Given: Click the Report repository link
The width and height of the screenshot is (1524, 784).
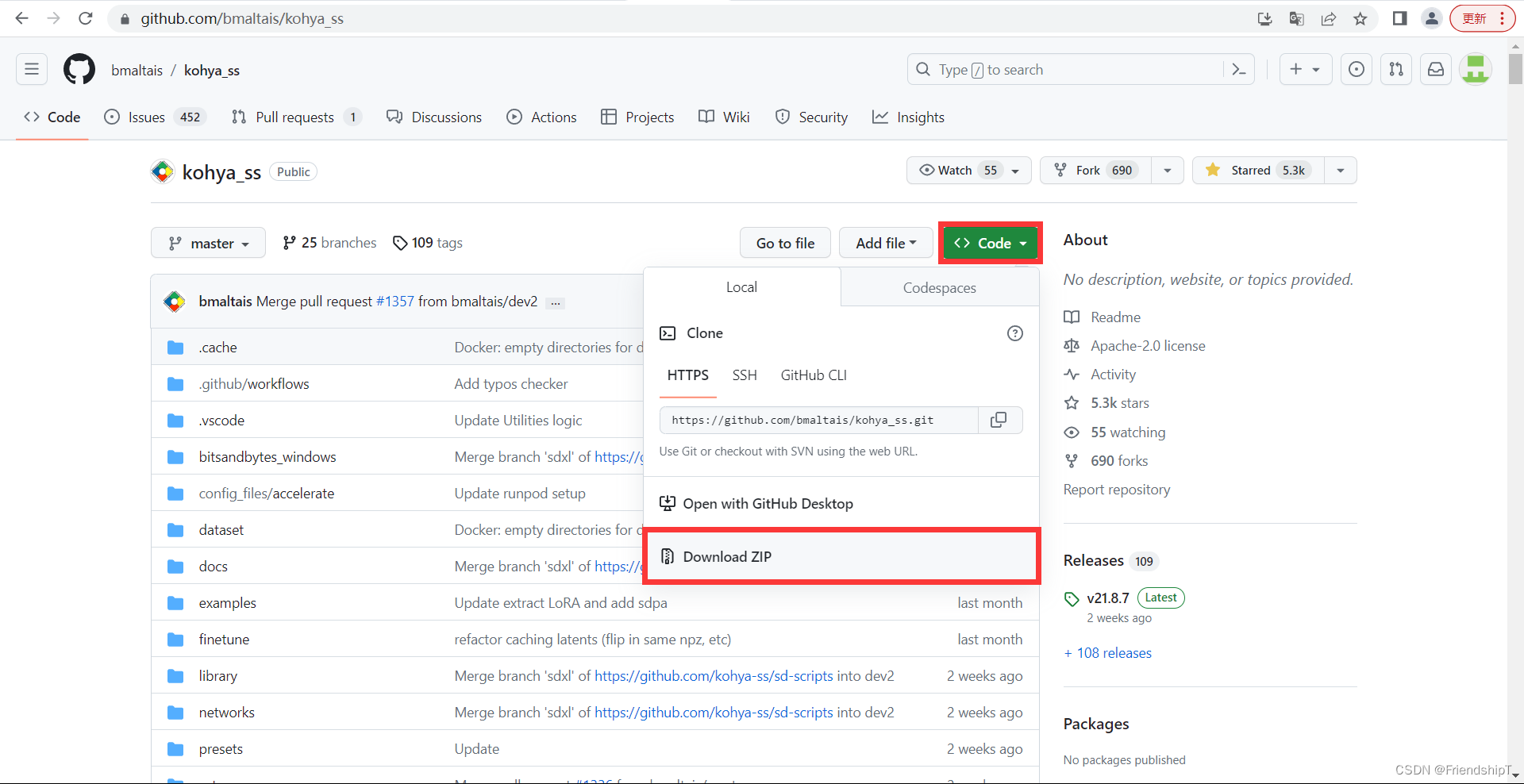Looking at the screenshot, I should click(1117, 490).
